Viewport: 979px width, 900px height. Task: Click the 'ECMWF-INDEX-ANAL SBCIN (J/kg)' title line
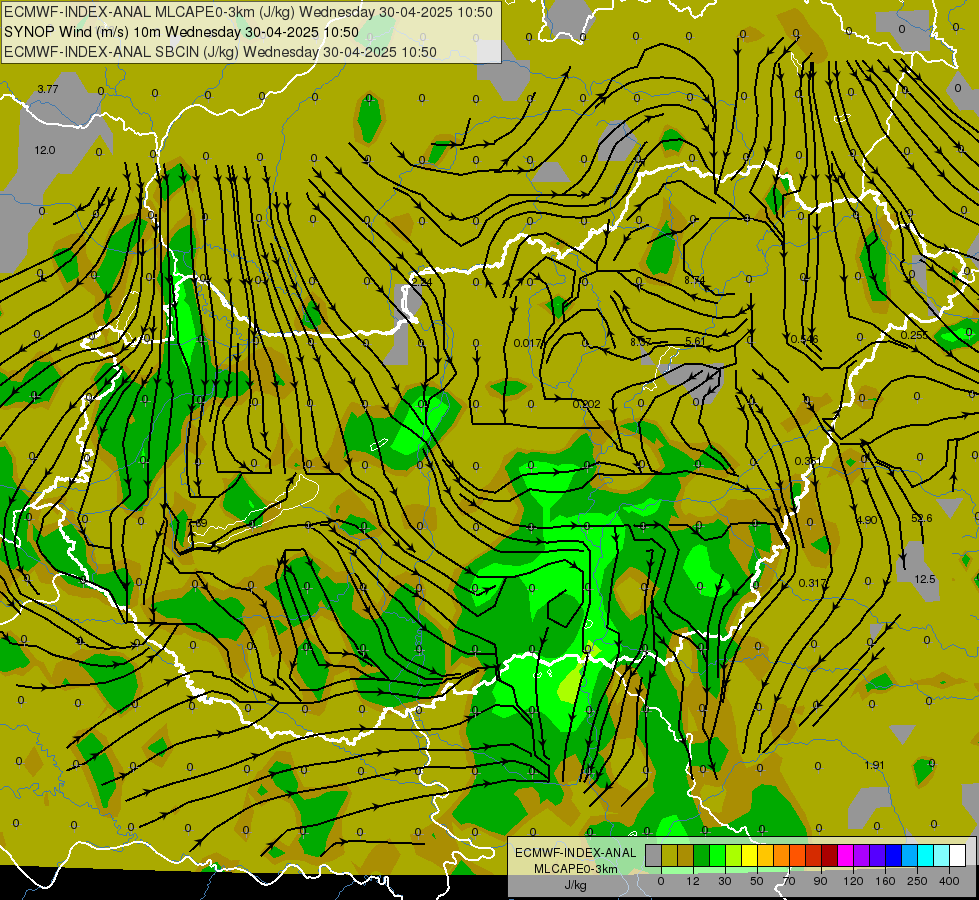[220, 52]
